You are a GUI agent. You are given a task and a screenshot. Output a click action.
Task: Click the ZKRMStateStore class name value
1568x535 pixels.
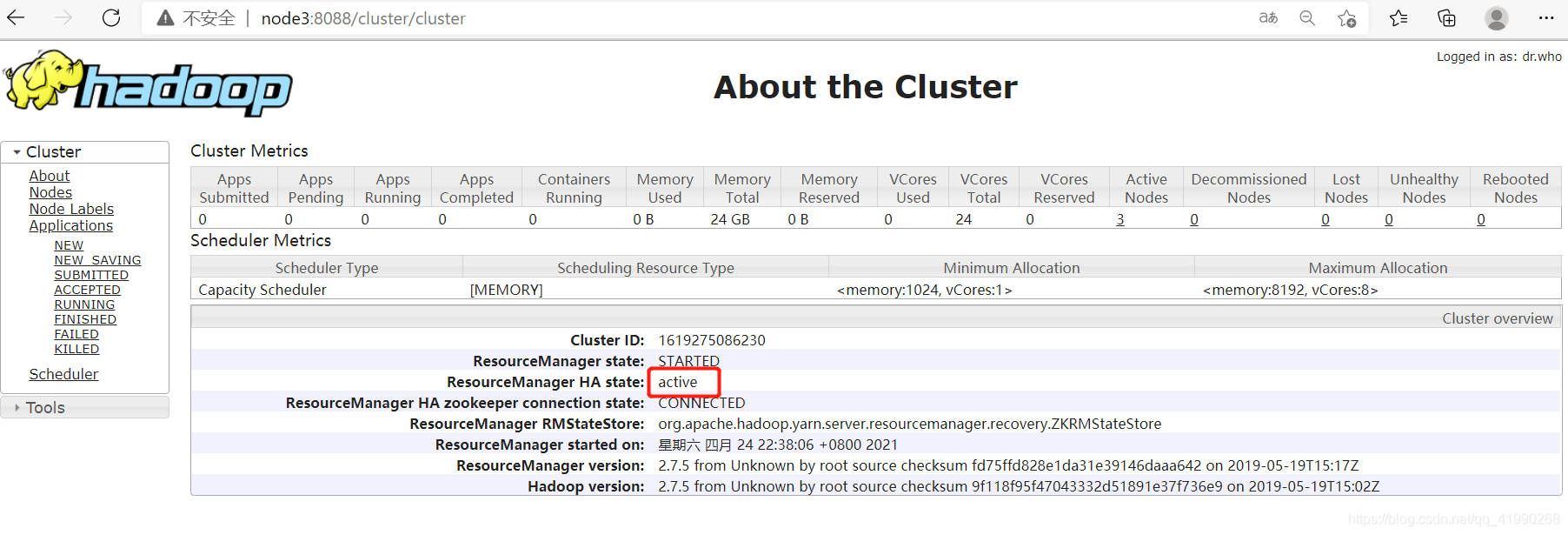tap(910, 424)
